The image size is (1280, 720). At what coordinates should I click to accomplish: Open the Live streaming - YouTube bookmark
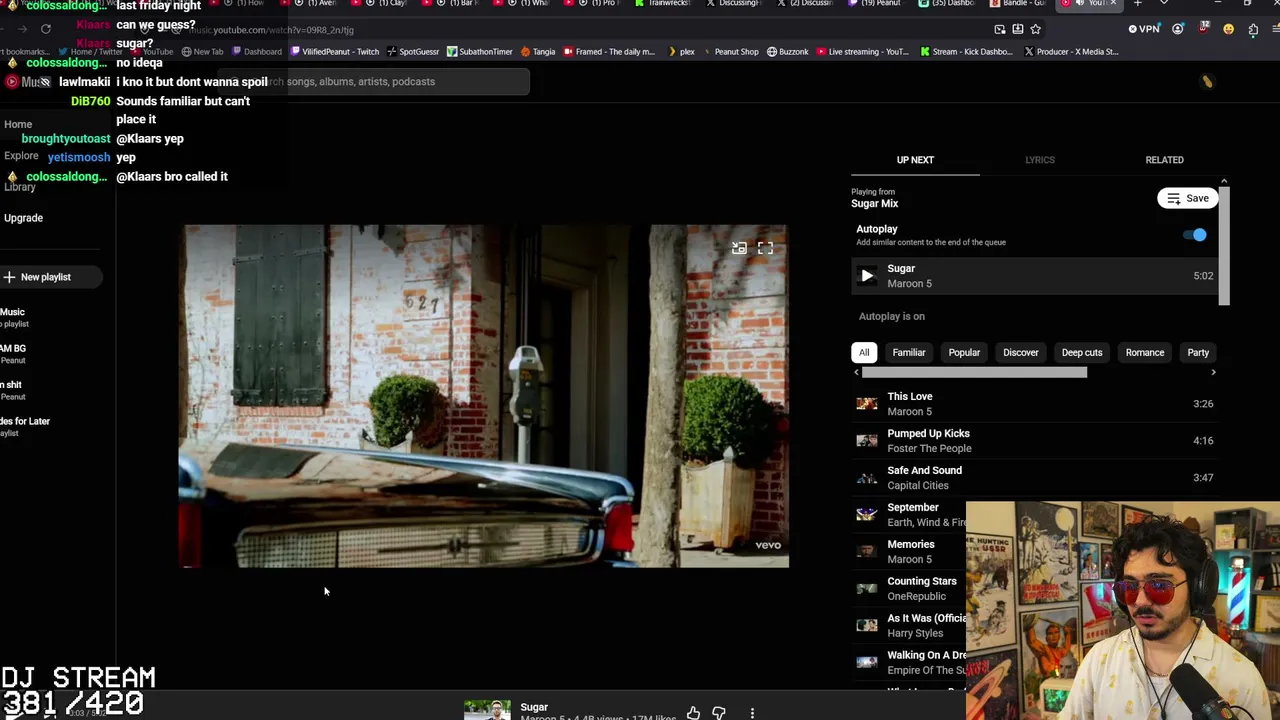tap(863, 52)
